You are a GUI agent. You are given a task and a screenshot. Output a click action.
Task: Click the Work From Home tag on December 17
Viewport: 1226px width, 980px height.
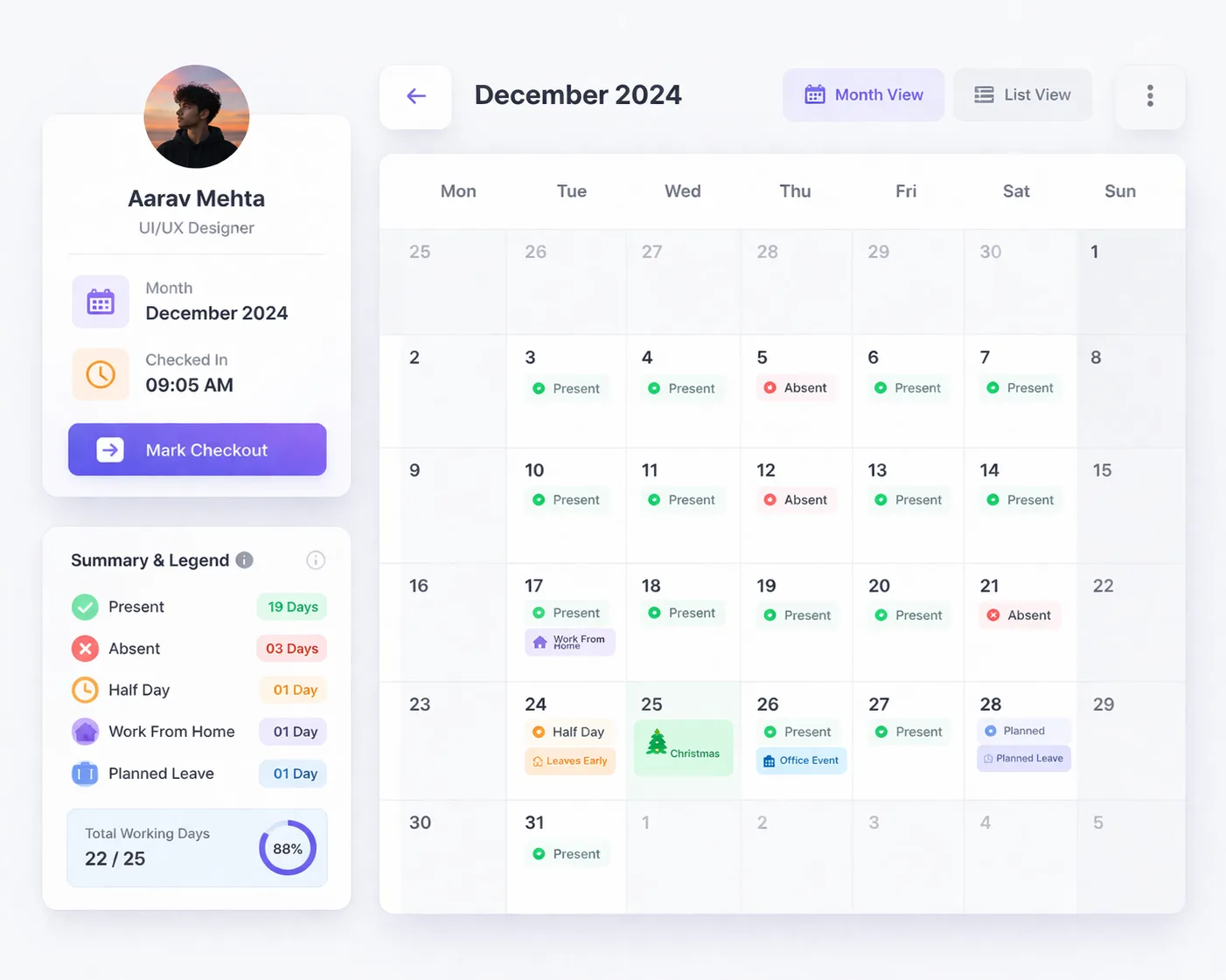[x=569, y=642]
